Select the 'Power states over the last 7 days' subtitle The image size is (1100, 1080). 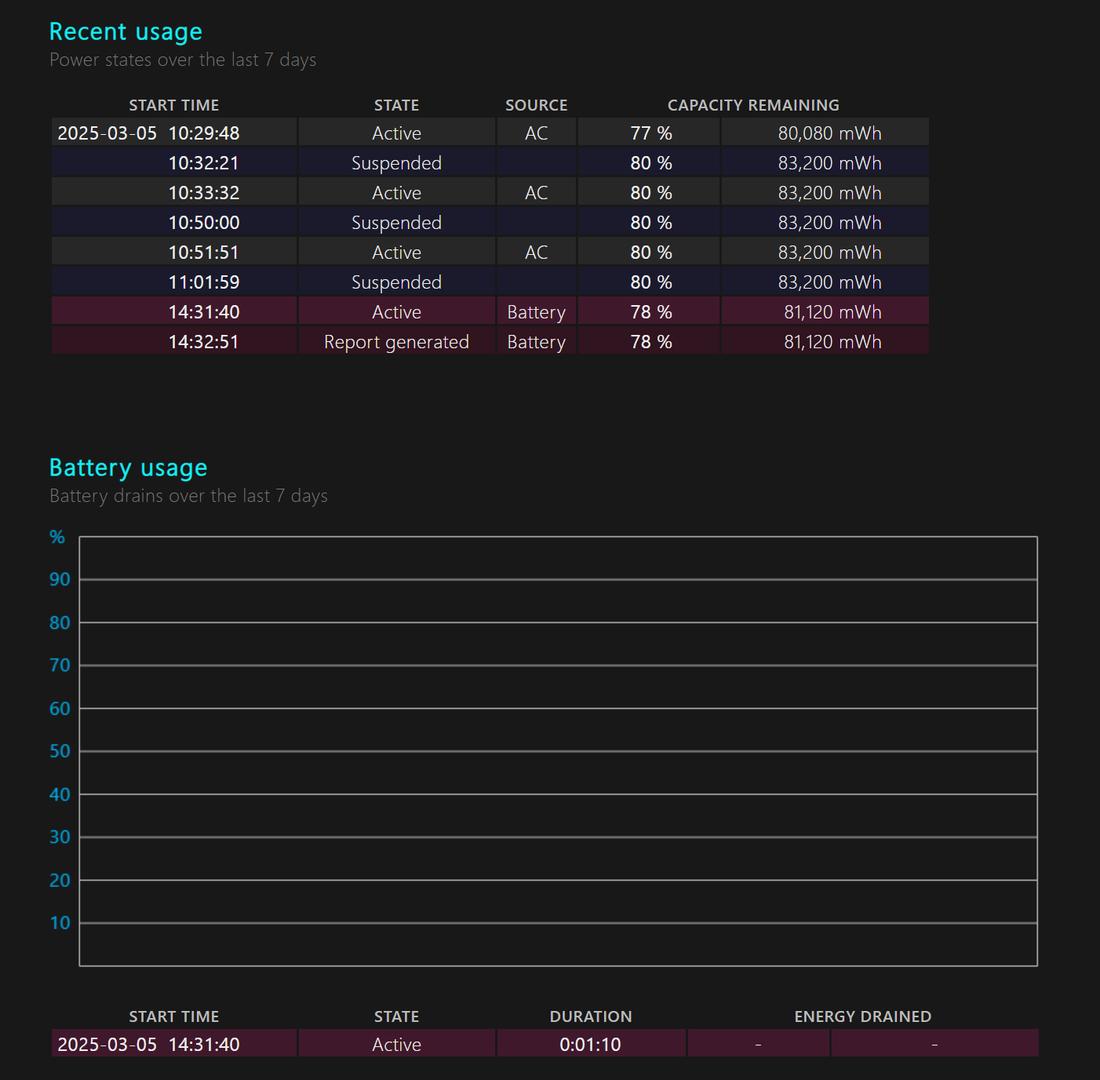tap(182, 60)
